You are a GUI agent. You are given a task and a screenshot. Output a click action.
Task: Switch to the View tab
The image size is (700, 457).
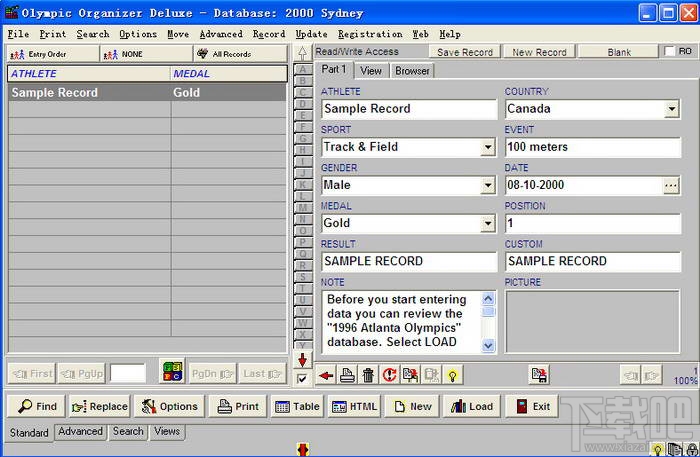click(371, 71)
